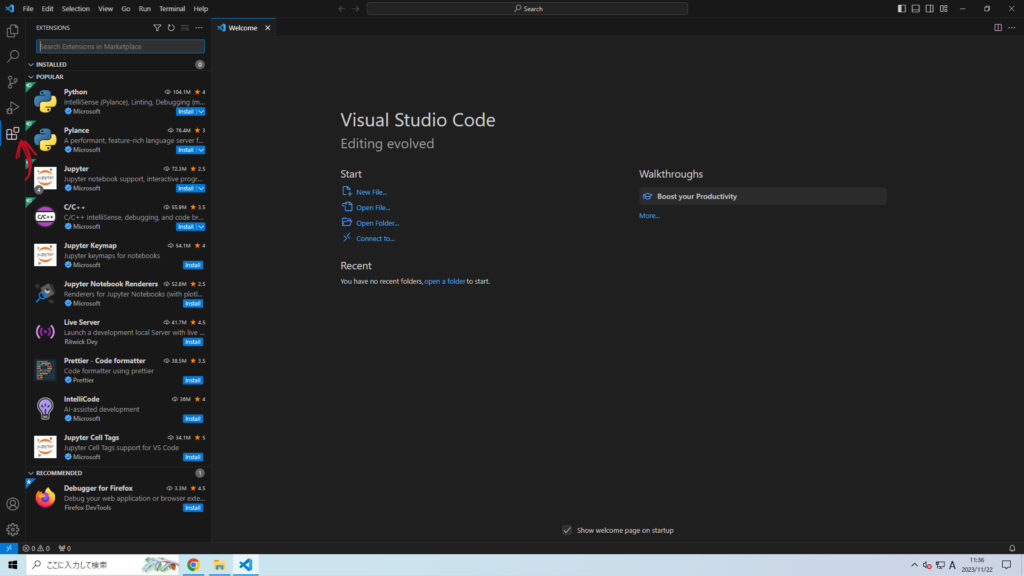Filter extensions using the funnel icon
This screenshot has width=1024, height=576.
point(157,28)
